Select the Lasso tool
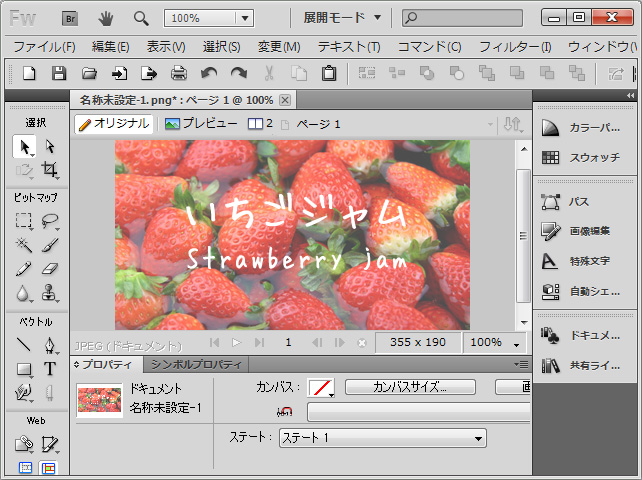The image size is (642, 480). [50, 221]
